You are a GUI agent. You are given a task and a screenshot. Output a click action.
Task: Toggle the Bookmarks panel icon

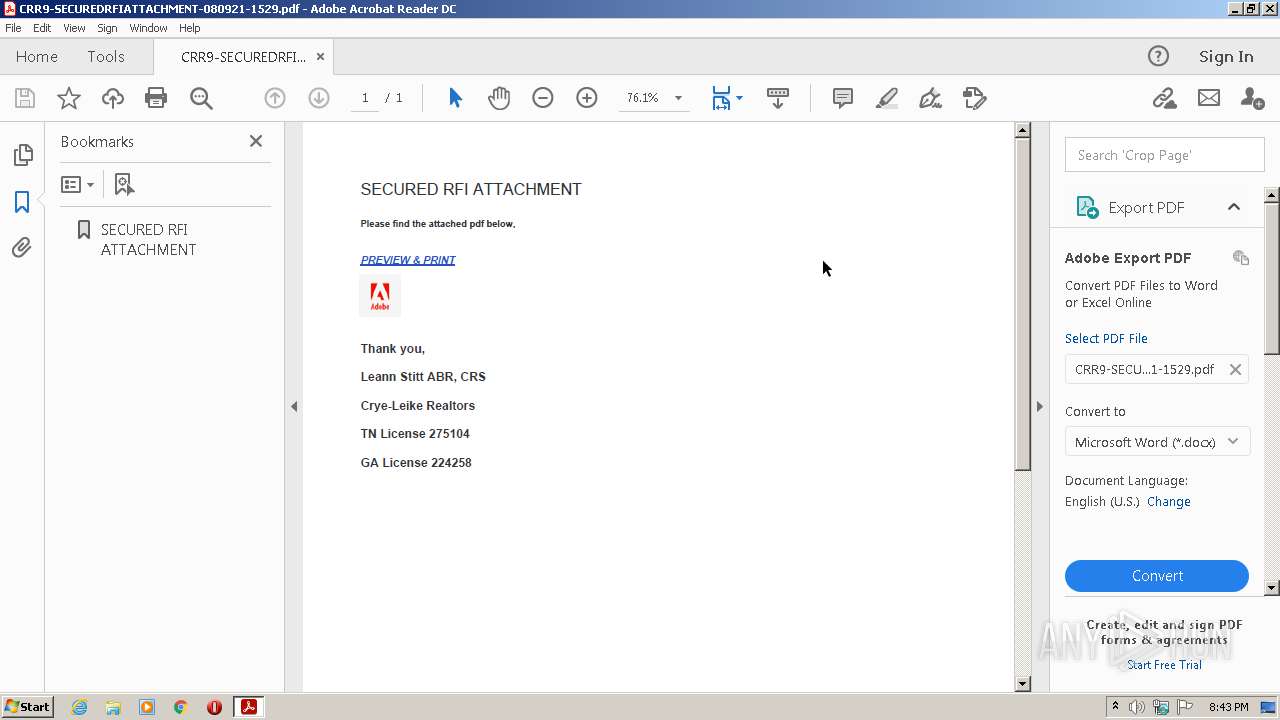[x=22, y=201]
